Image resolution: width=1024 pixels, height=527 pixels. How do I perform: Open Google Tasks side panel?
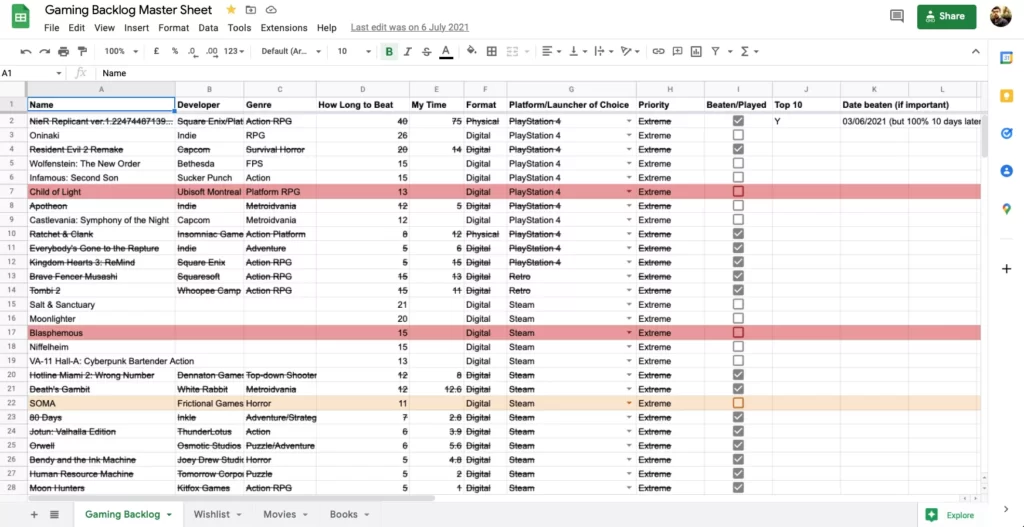pyautogui.click(x=1006, y=133)
